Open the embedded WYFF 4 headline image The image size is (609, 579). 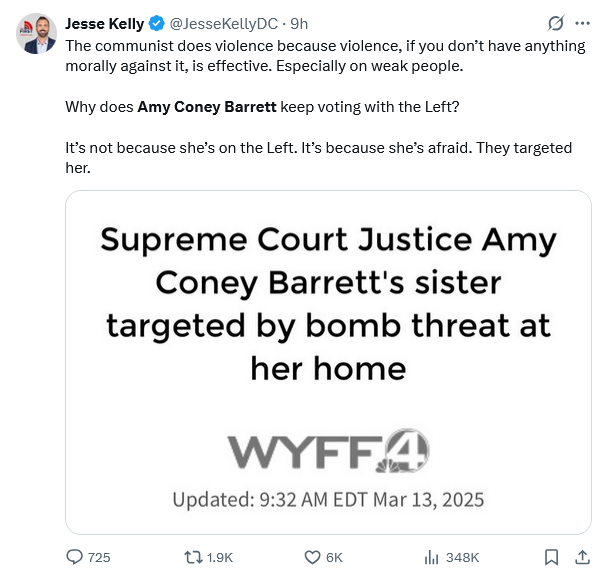328,362
